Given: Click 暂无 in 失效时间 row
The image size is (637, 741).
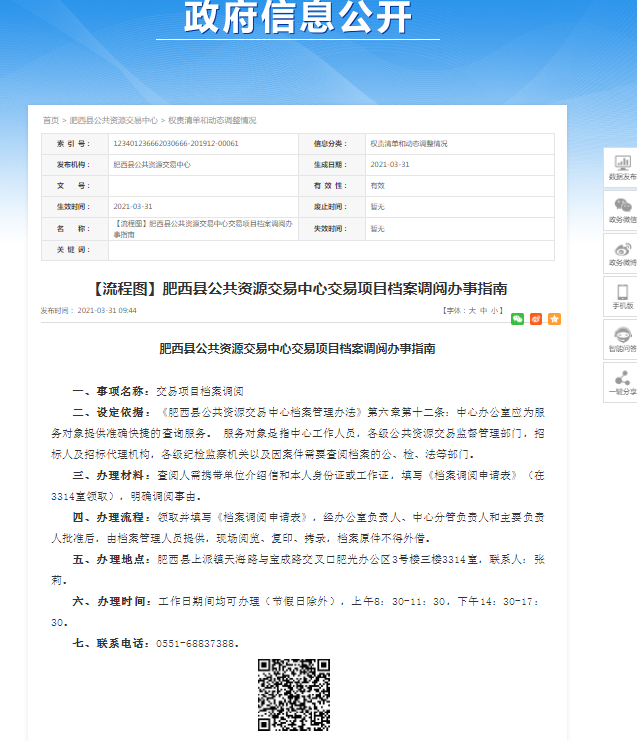Looking at the screenshot, I should [378, 229].
